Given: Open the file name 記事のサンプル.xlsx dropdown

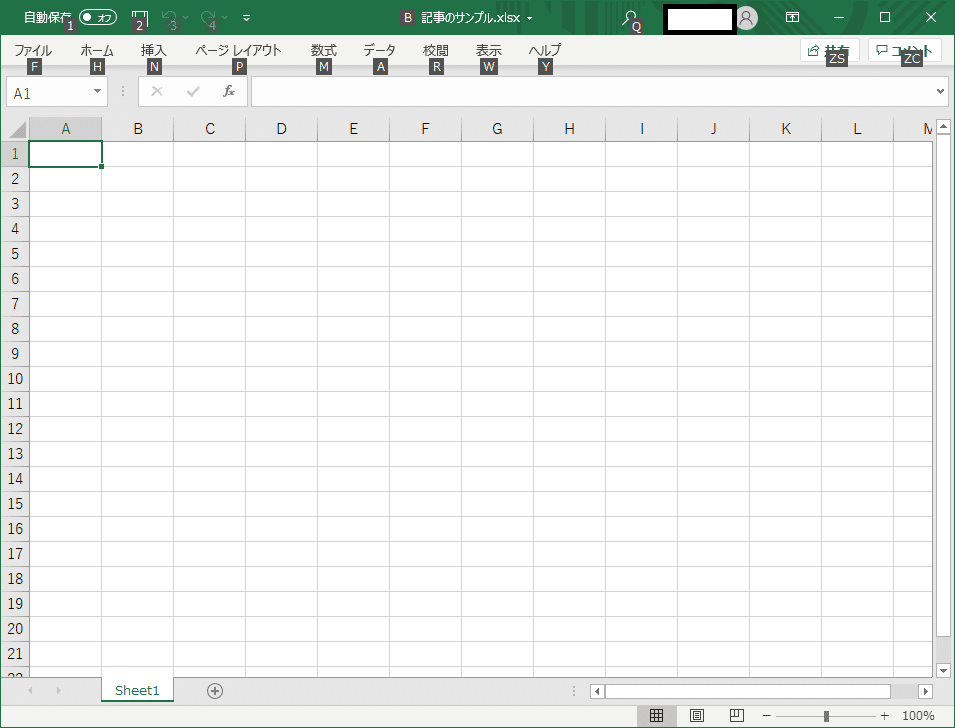Looking at the screenshot, I should tap(529, 18).
